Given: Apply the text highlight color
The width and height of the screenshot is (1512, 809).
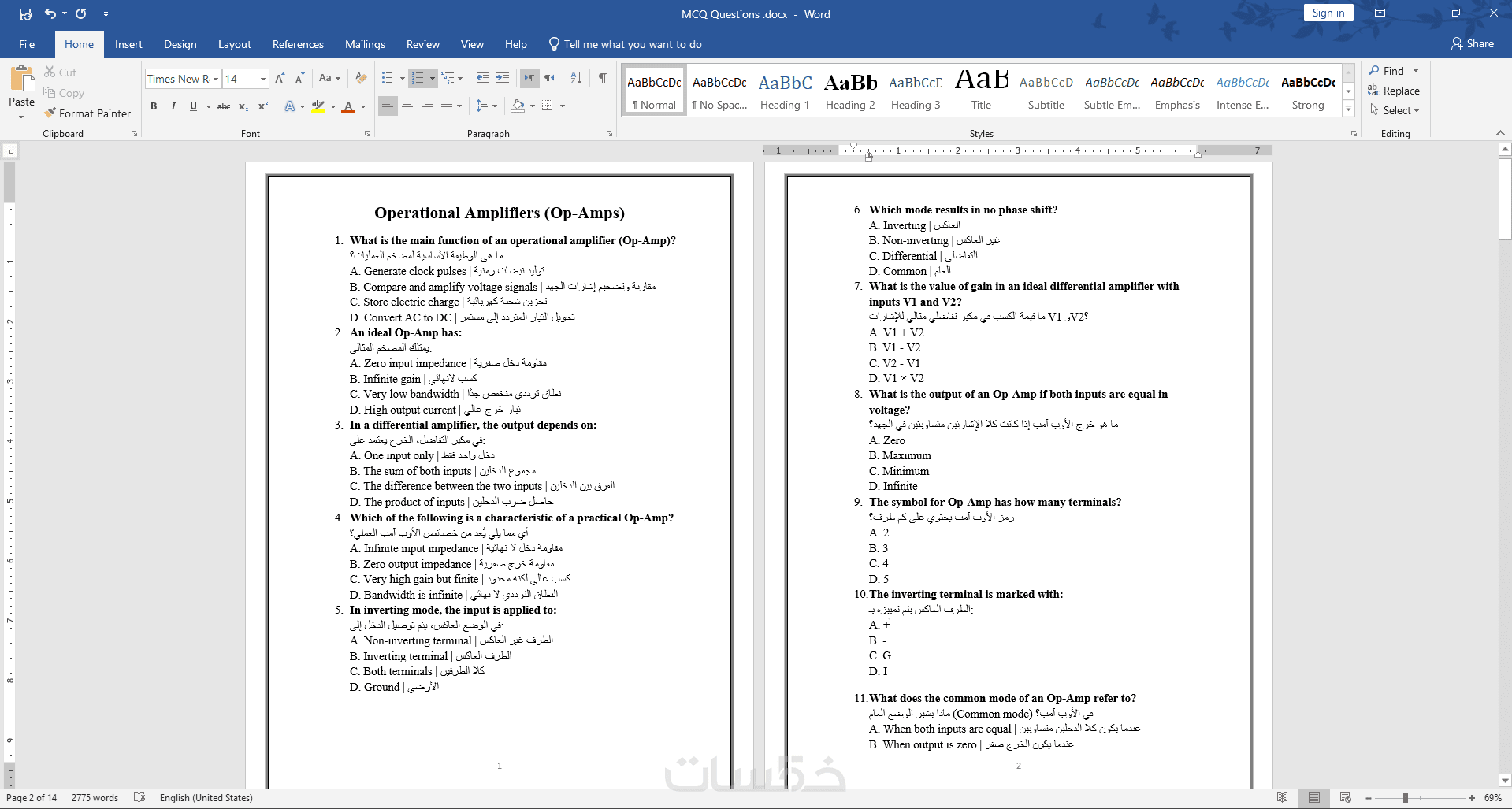Looking at the screenshot, I should [318, 106].
